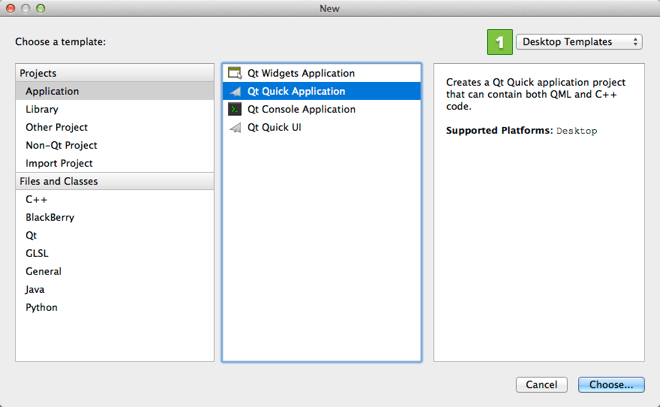Viewport: 660px width, 407px height.
Task: Select Import Project category
Action: point(59,163)
